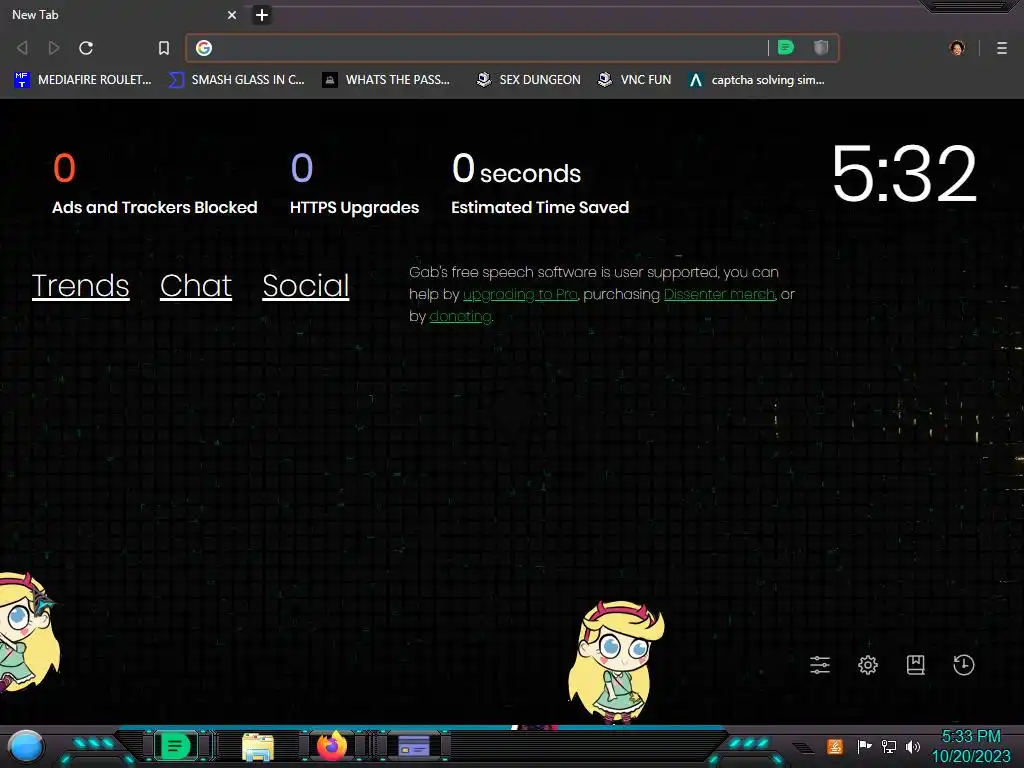
Task: Open the Trends link
Action: coord(80,285)
